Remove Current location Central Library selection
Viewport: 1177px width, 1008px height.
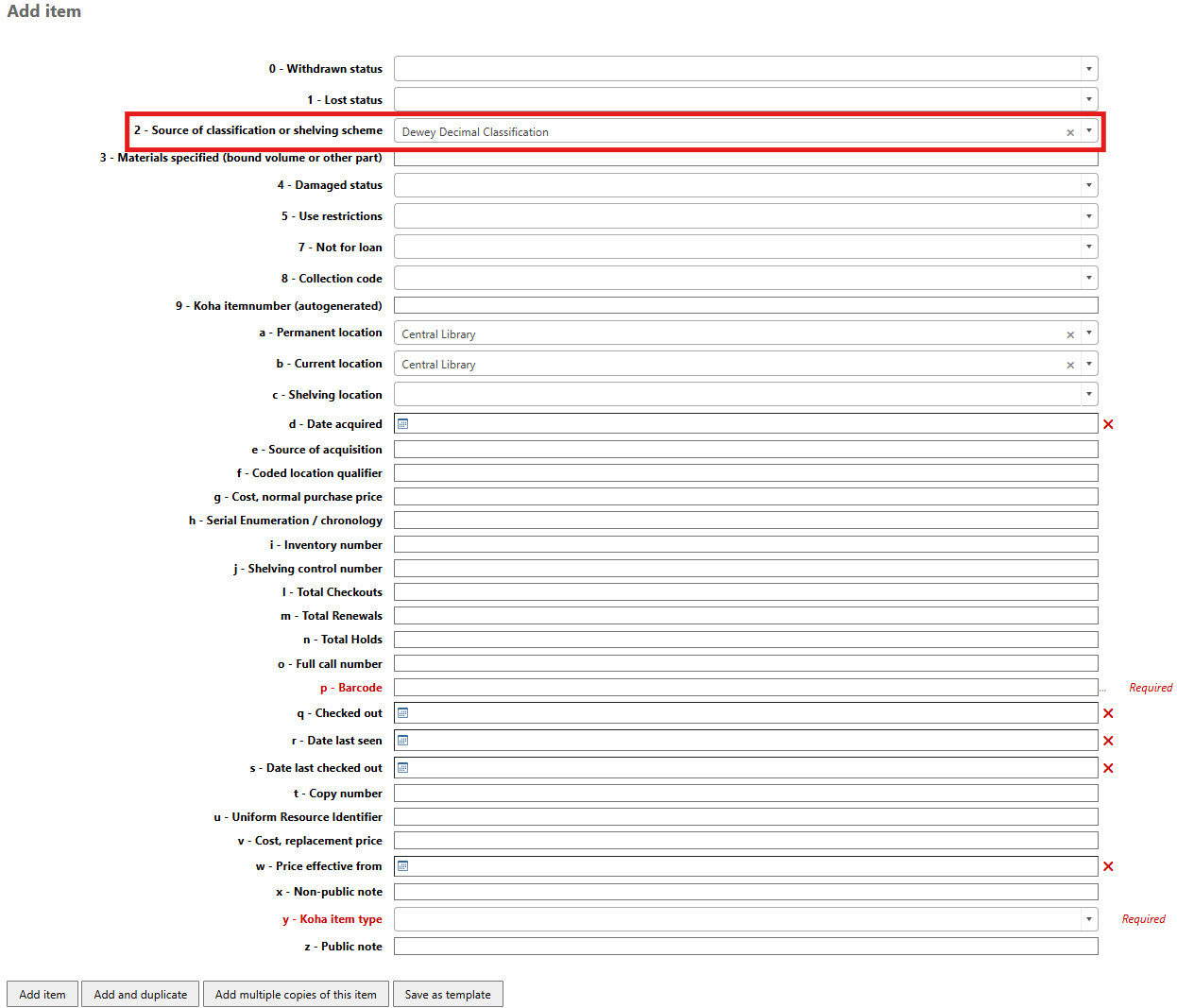tap(1070, 365)
